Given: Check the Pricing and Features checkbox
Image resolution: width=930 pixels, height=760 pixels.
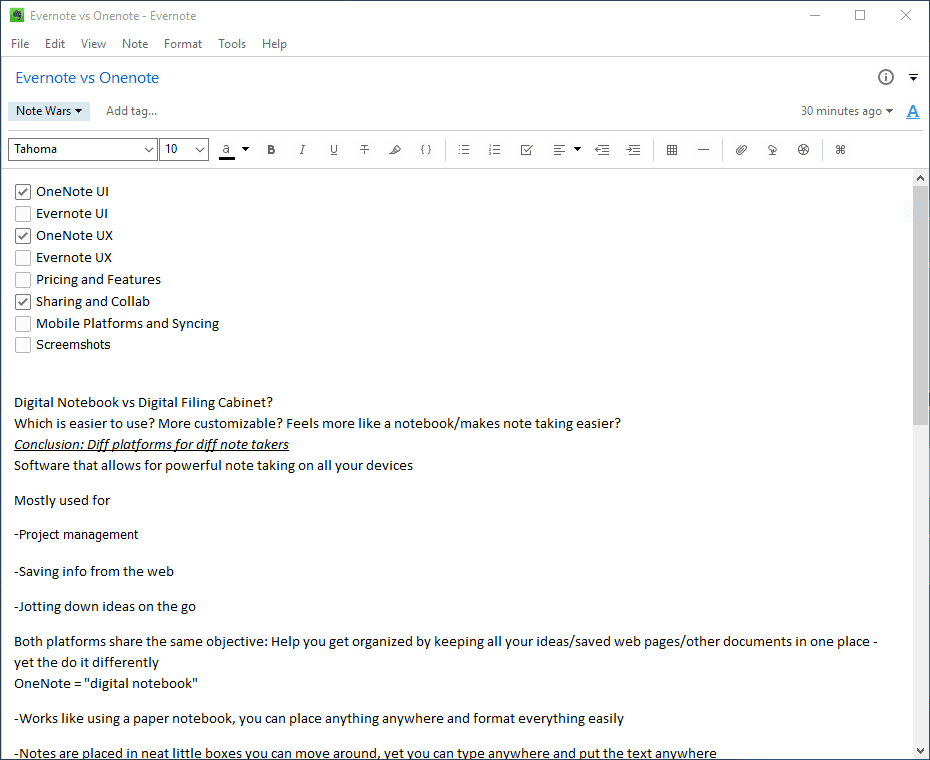Looking at the screenshot, I should [23, 280].
